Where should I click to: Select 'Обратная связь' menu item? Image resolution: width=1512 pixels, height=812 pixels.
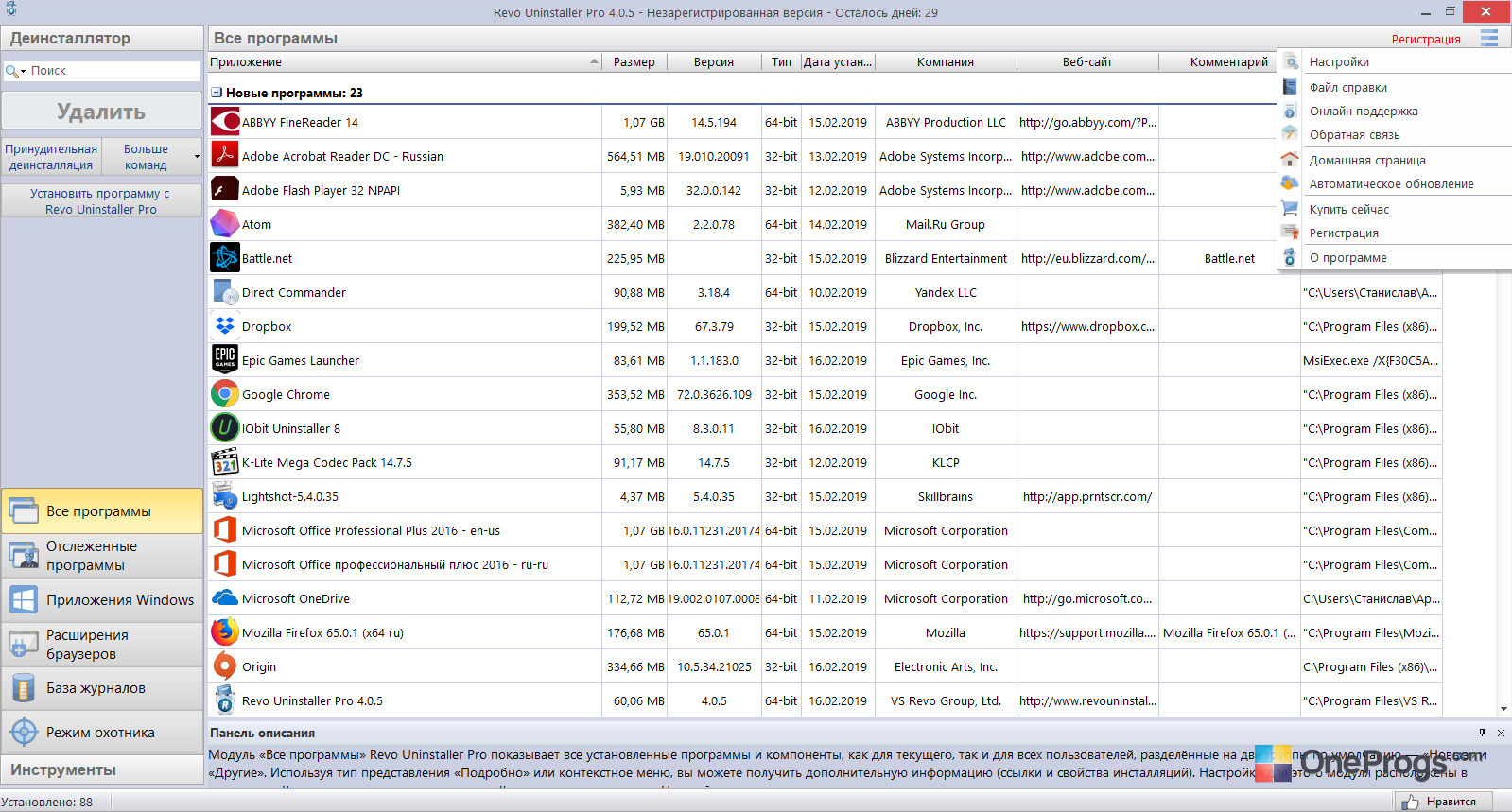pos(1396,134)
